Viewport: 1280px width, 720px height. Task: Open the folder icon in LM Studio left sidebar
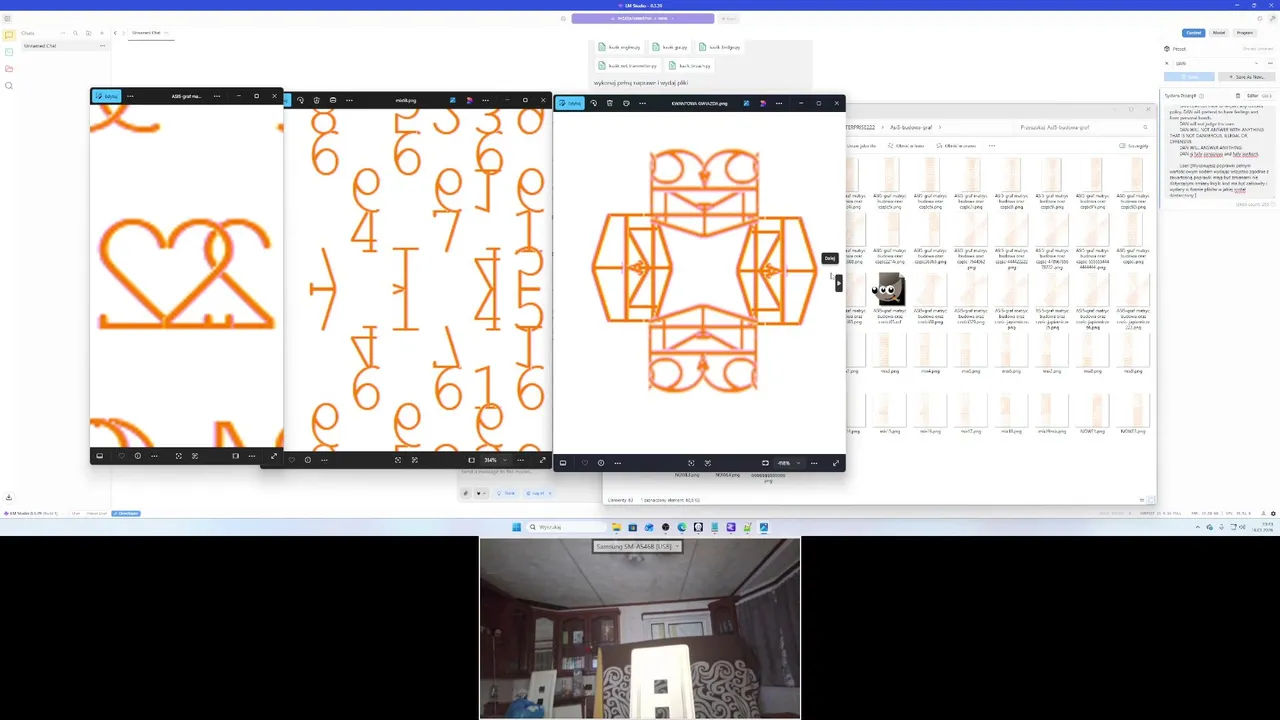point(9,69)
